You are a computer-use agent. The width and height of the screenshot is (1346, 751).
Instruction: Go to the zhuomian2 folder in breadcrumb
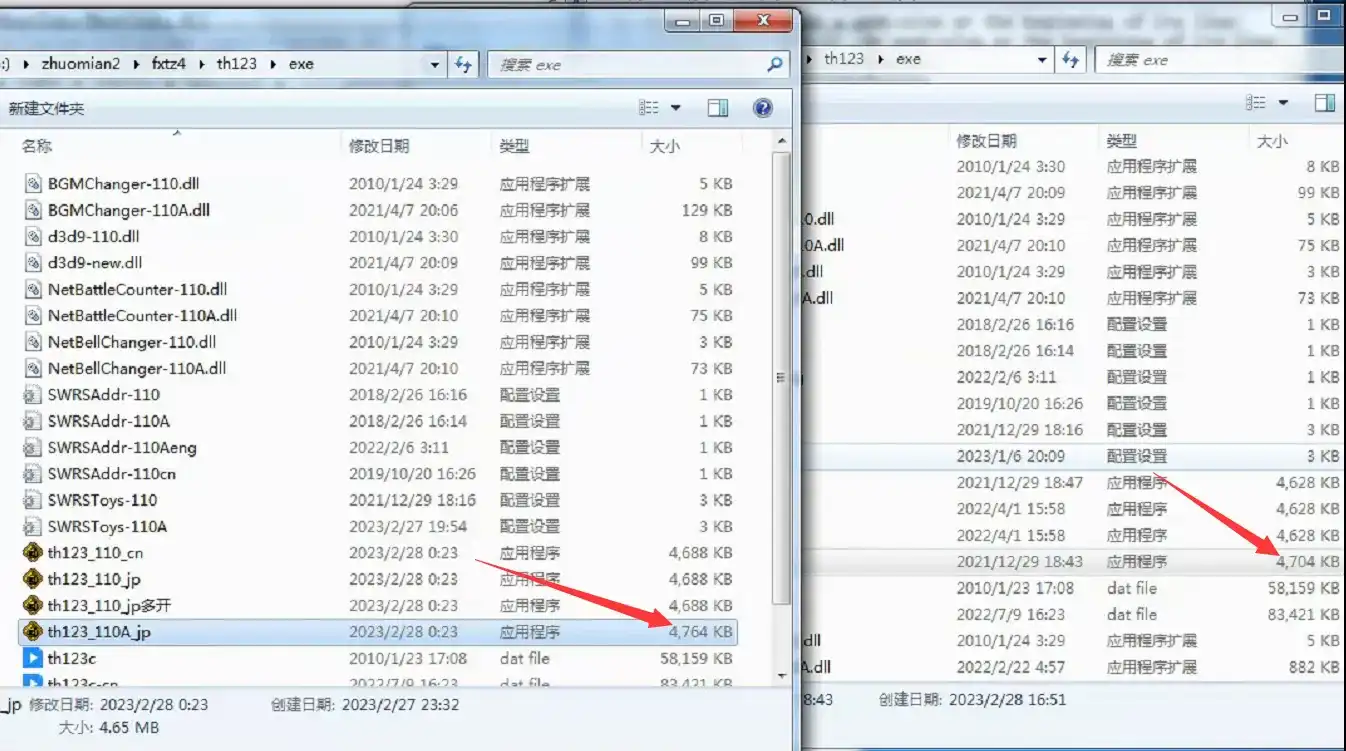[81, 63]
